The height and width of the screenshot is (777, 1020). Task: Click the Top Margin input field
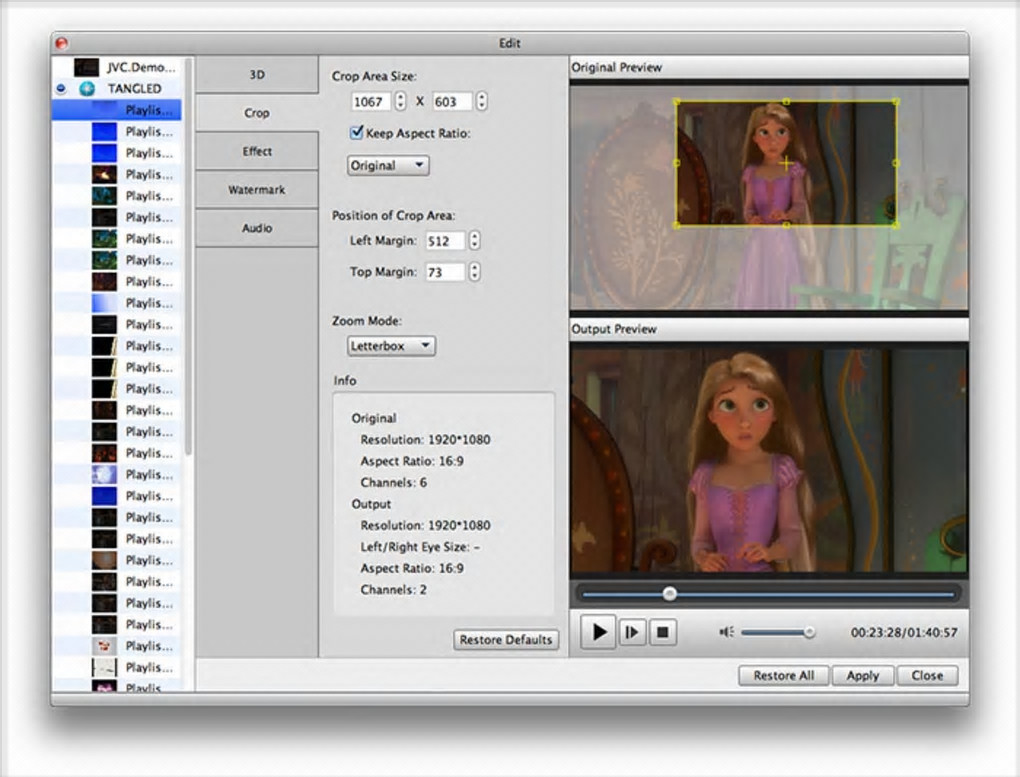pyautogui.click(x=445, y=272)
